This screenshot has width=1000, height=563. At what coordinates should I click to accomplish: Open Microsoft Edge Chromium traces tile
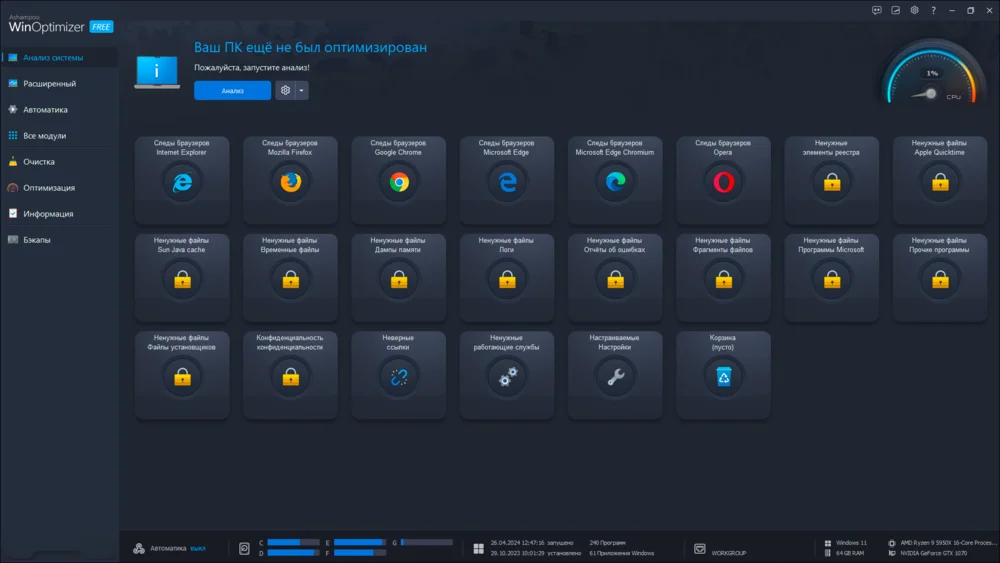615,180
